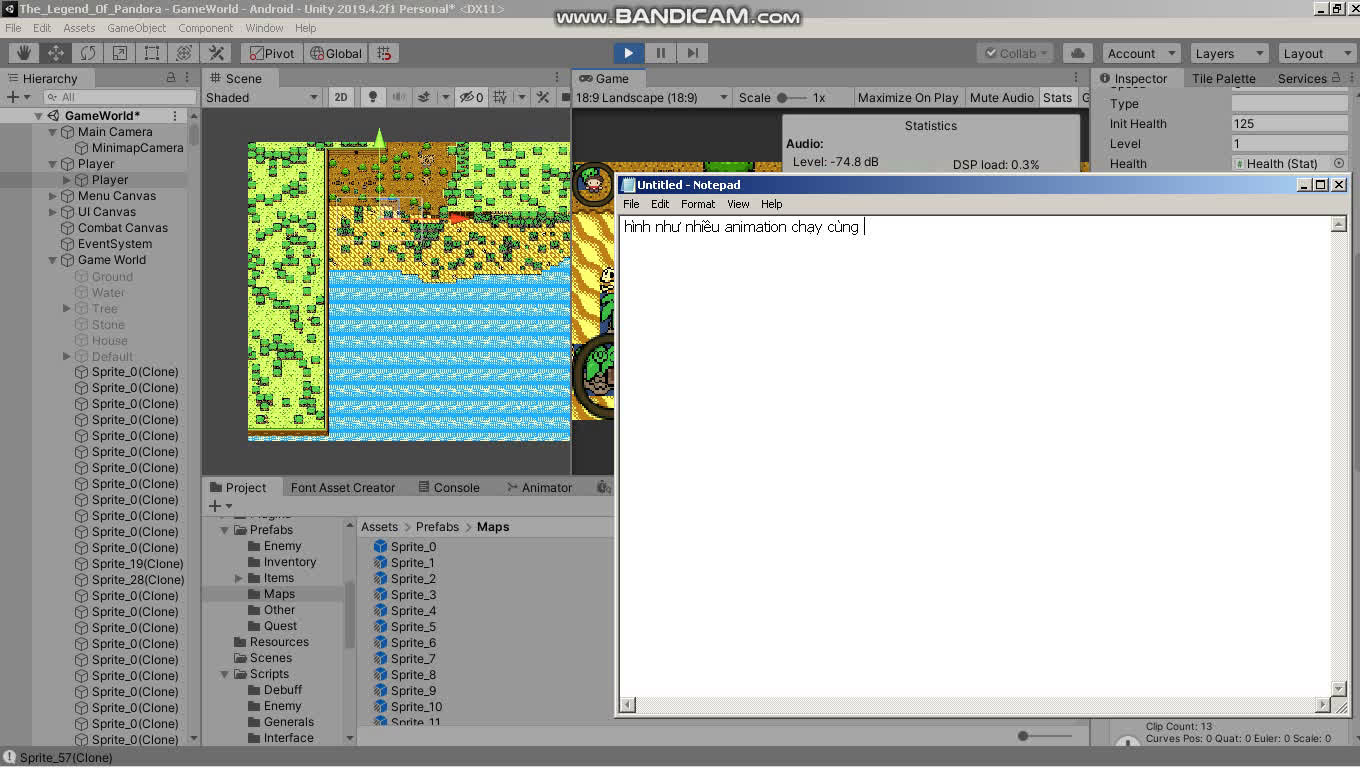The width and height of the screenshot is (1360, 768).
Task: Switch to the Console tab
Action: tap(447, 487)
